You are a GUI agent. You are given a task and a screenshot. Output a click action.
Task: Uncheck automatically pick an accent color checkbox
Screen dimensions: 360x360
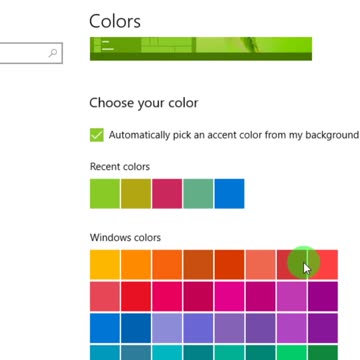point(97,135)
